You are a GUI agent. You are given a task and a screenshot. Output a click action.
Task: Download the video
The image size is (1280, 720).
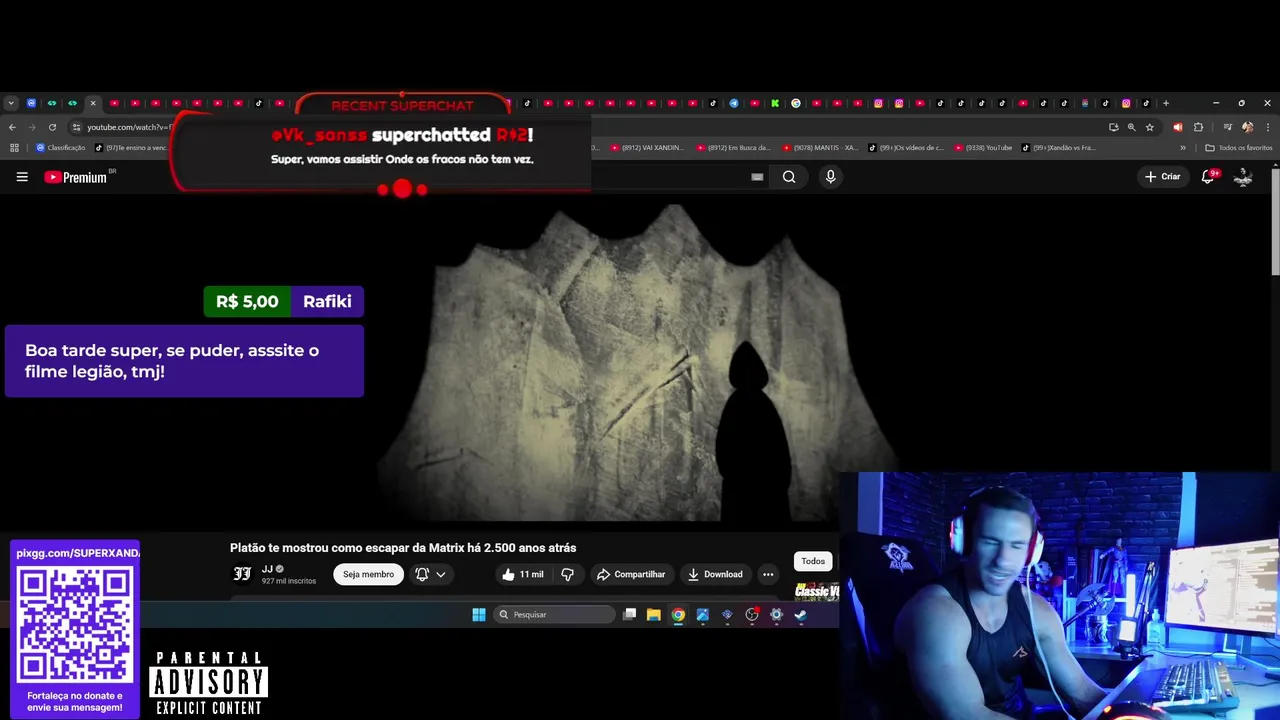715,574
